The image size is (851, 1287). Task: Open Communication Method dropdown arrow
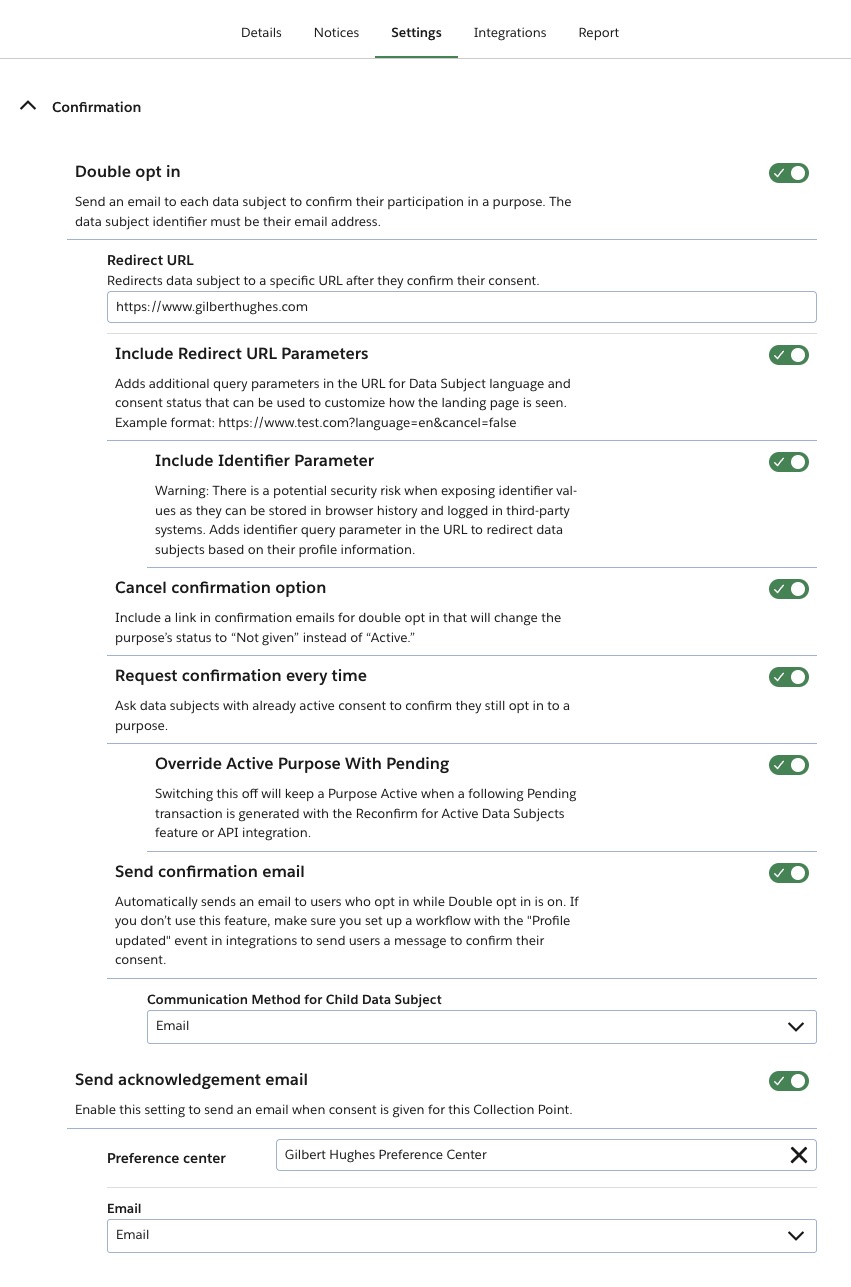[796, 1027]
